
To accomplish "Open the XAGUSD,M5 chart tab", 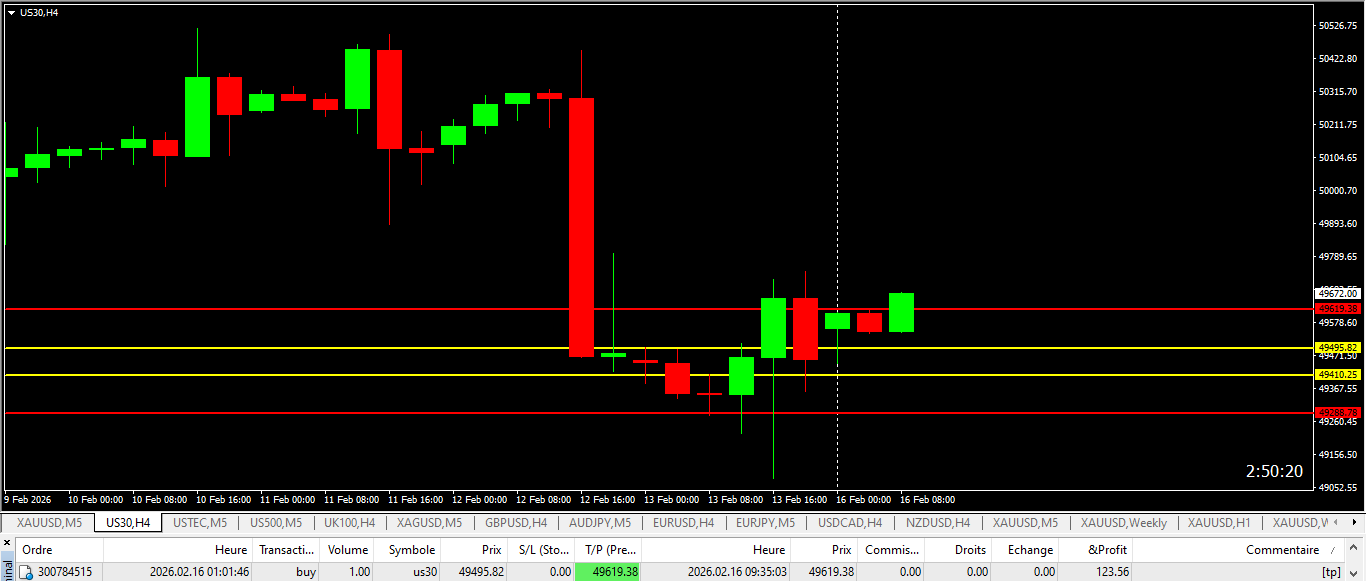I will (x=429, y=522).
